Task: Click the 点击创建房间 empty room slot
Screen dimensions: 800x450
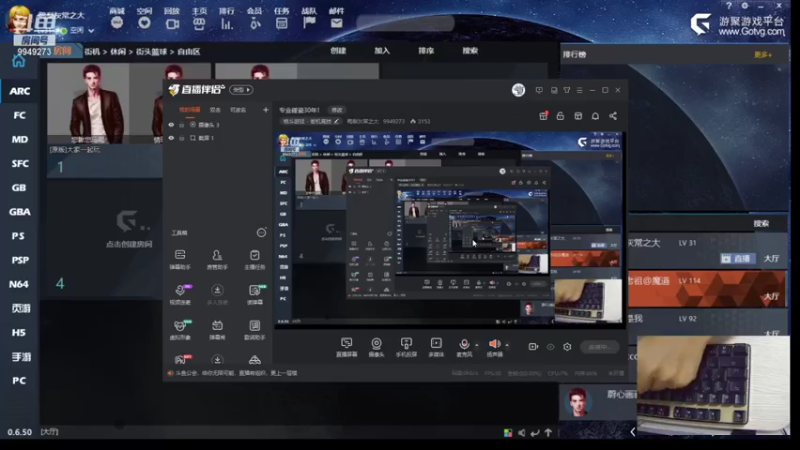Action: pyautogui.click(x=129, y=231)
